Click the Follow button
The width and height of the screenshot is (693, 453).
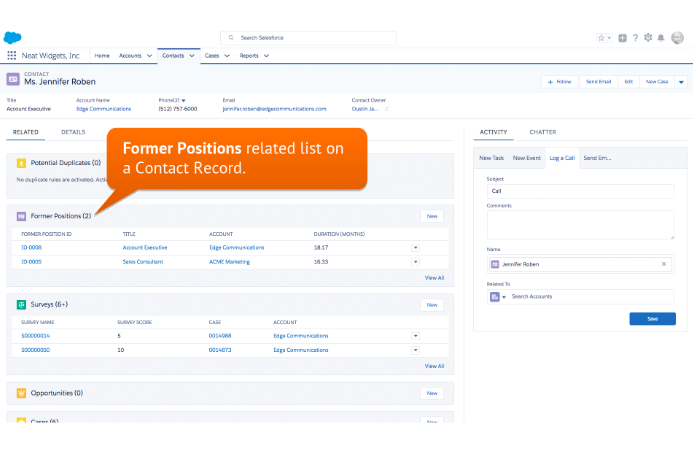558,81
